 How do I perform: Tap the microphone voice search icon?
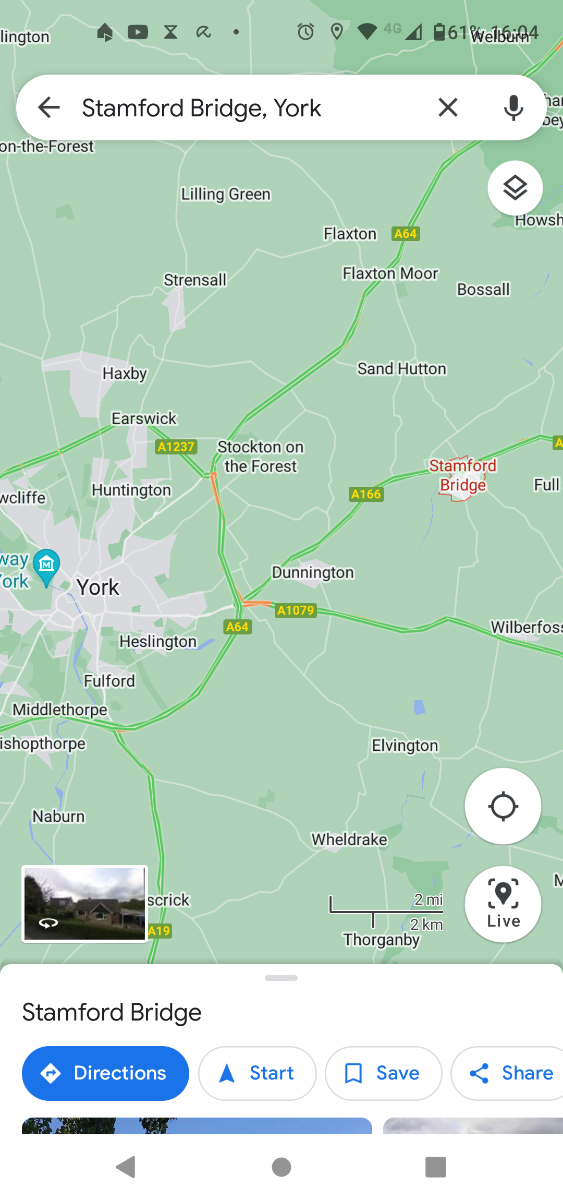pyautogui.click(x=513, y=107)
